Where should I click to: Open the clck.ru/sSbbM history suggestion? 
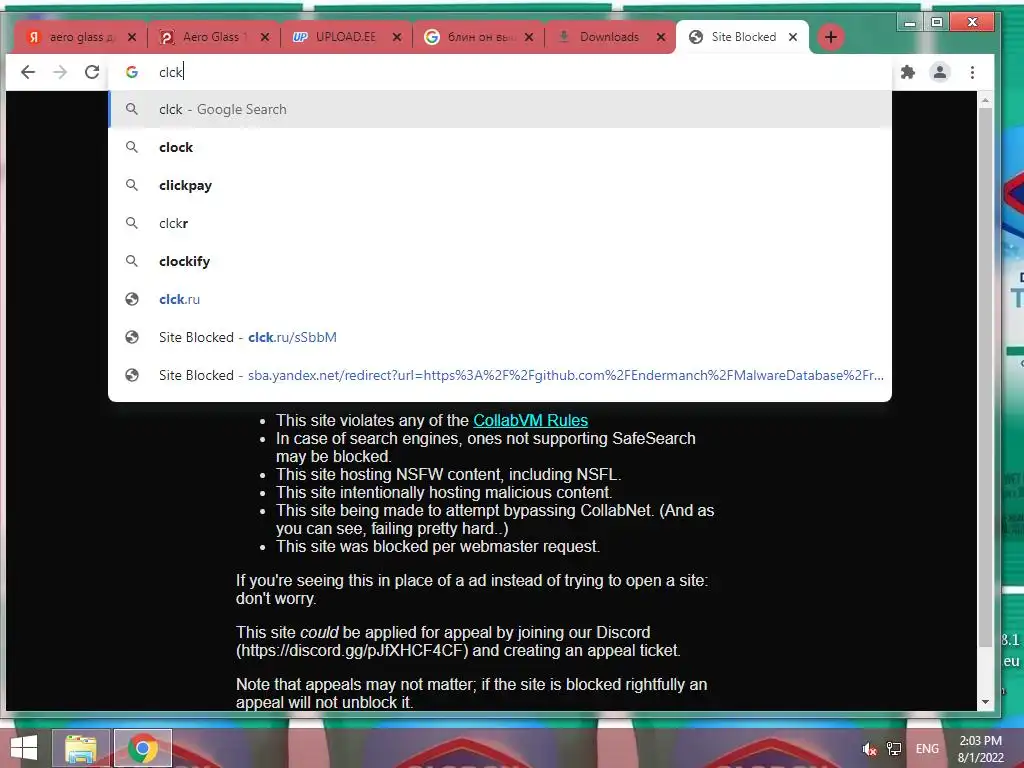[x=500, y=337]
